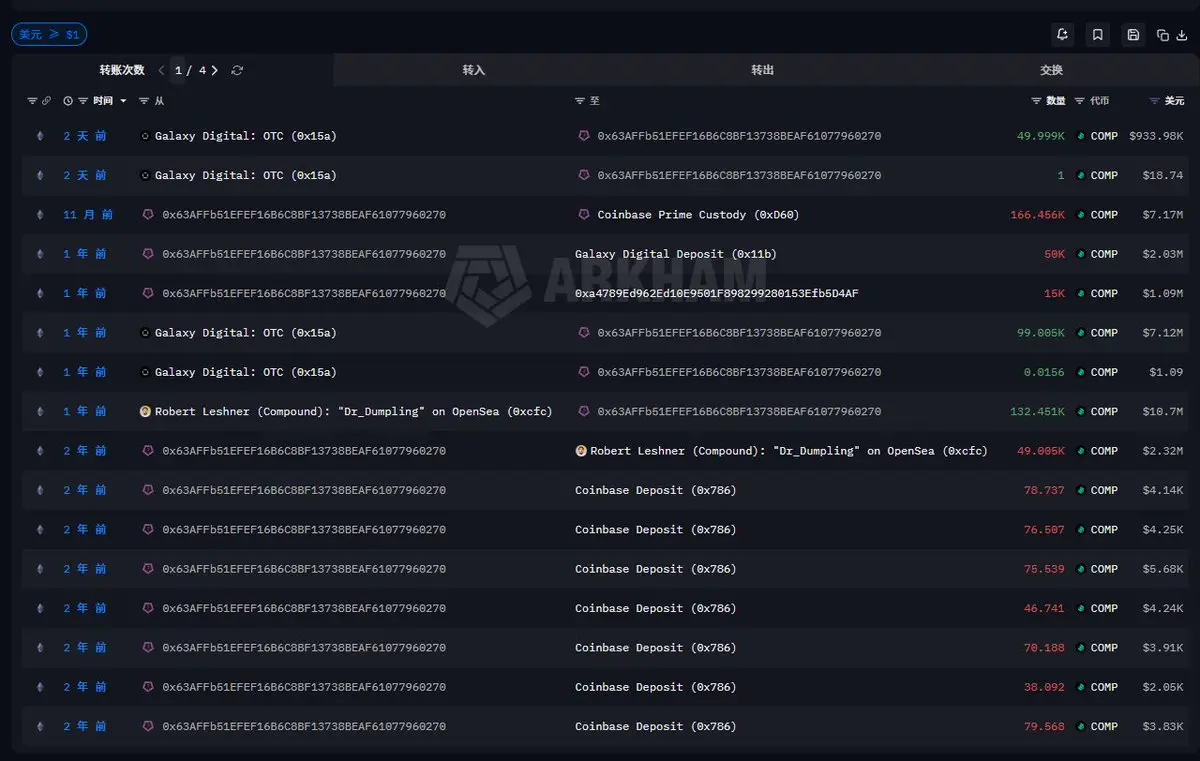
Task: Click recipient address on the $18.74 row
Action: 739,175
